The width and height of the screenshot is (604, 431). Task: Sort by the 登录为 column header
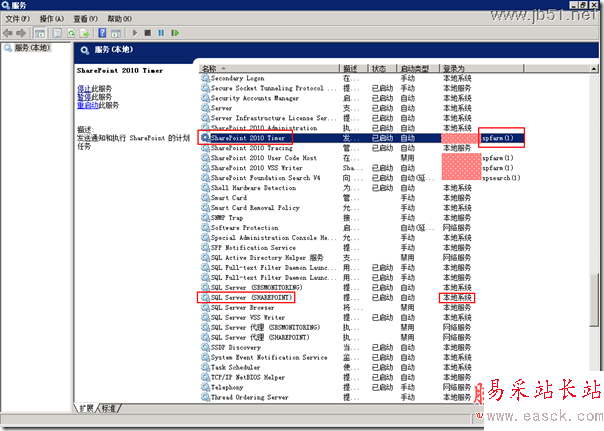(x=482, y=69)
